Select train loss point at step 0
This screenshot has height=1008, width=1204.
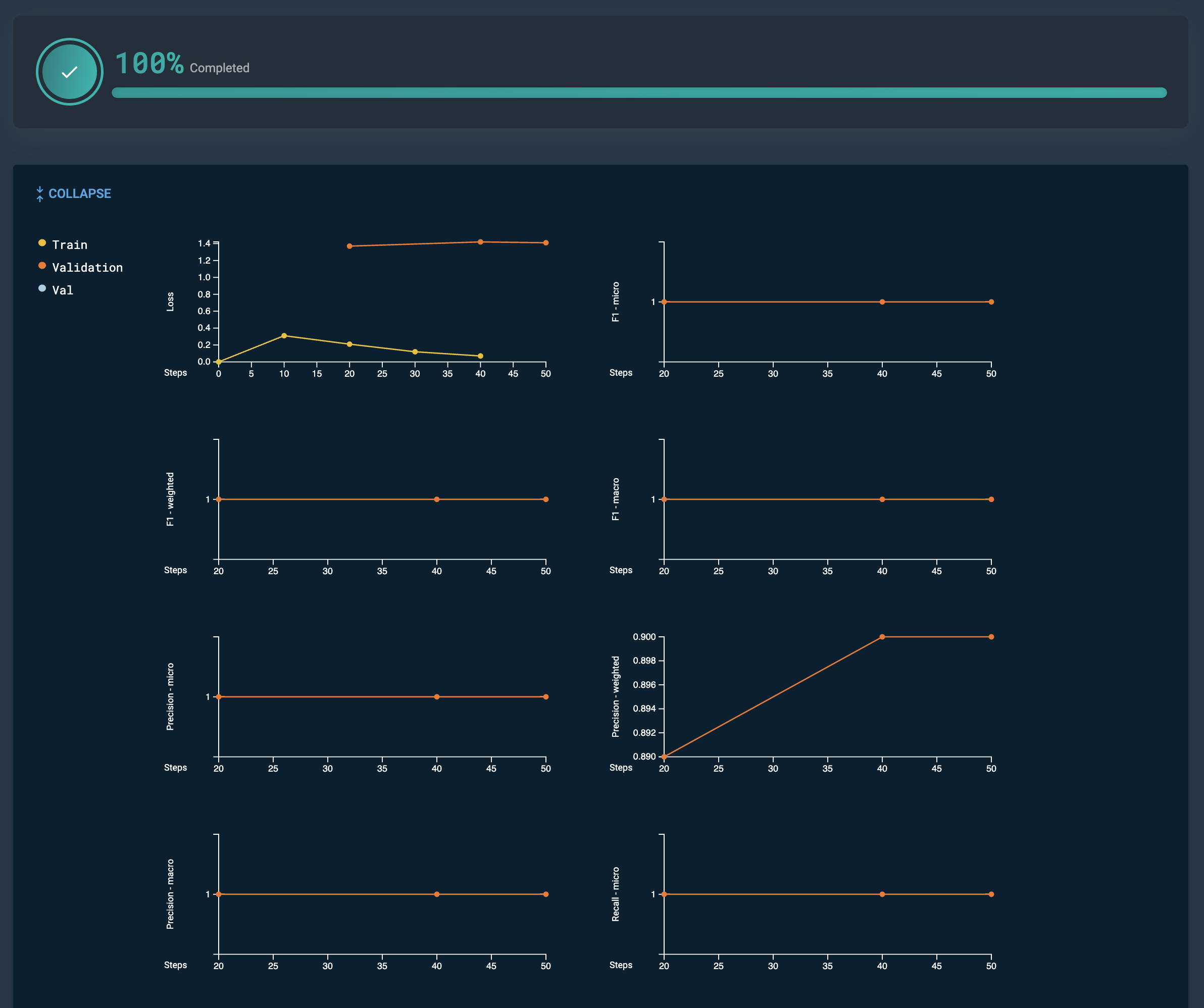(219, 362)
